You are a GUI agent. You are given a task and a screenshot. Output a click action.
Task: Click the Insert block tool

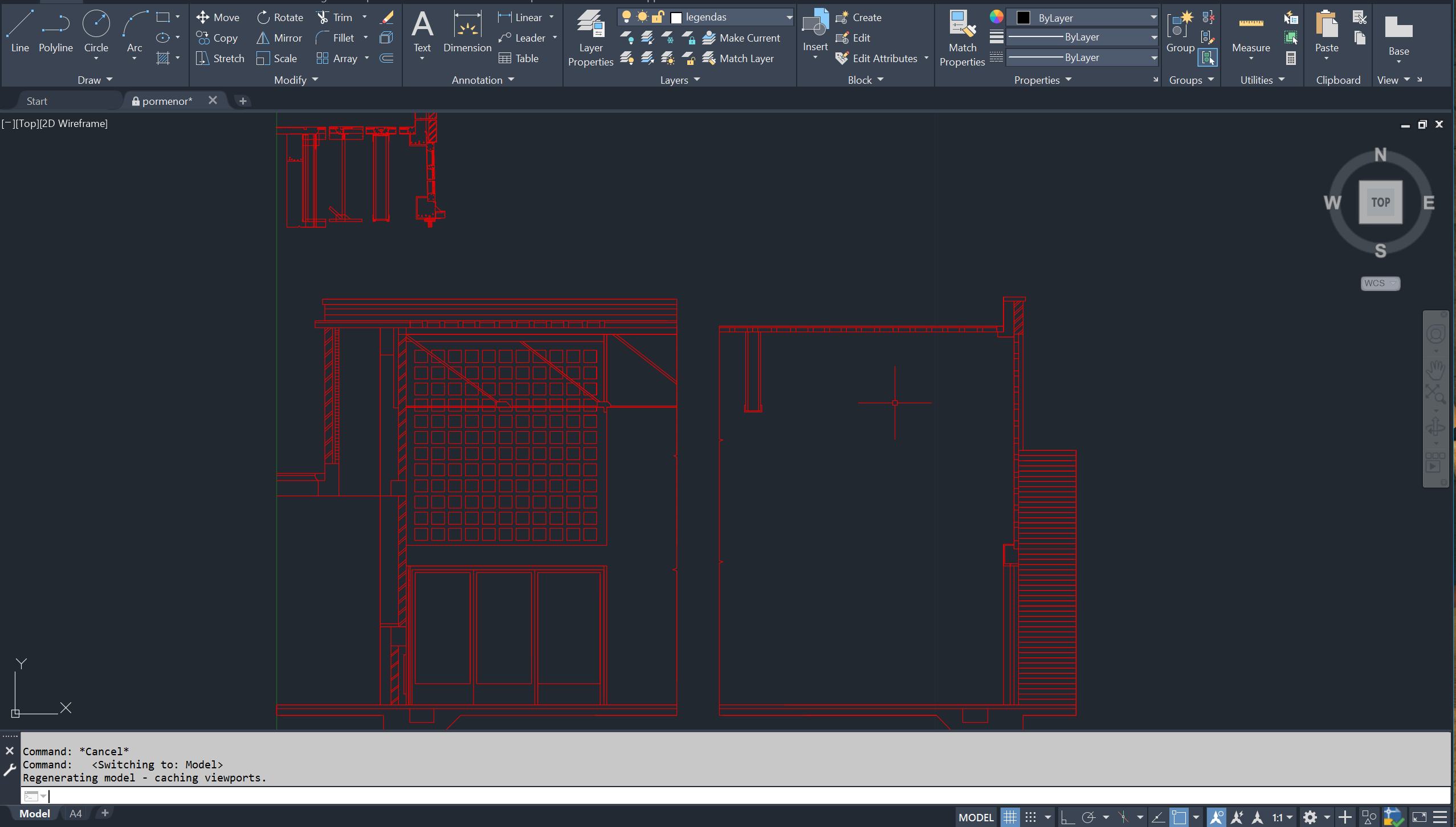point(815,32)
